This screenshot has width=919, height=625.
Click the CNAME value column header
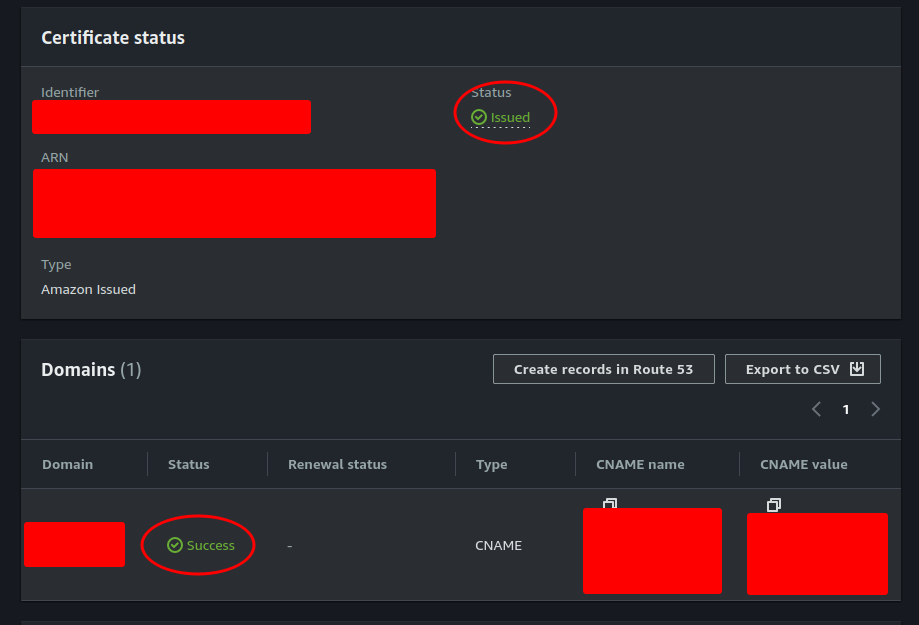(803, 464)
